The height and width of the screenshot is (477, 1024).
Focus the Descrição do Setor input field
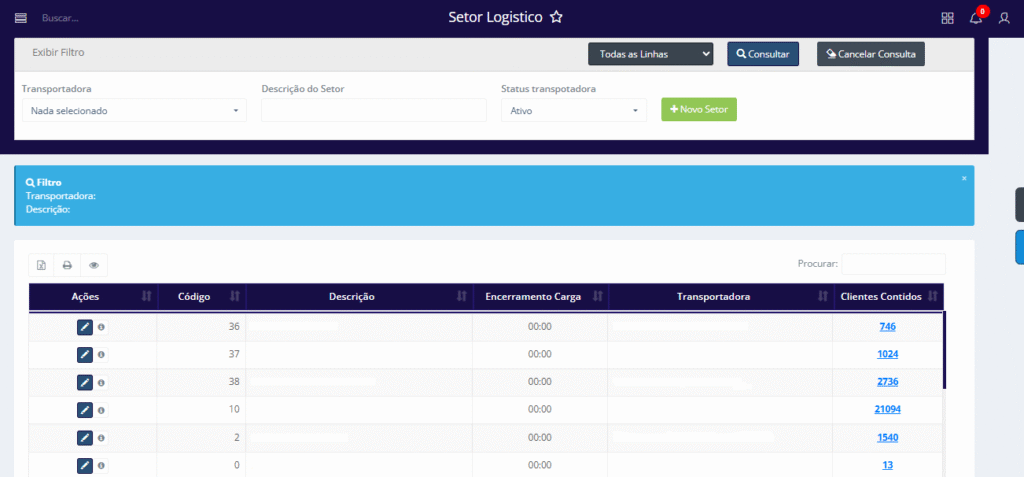359,111
